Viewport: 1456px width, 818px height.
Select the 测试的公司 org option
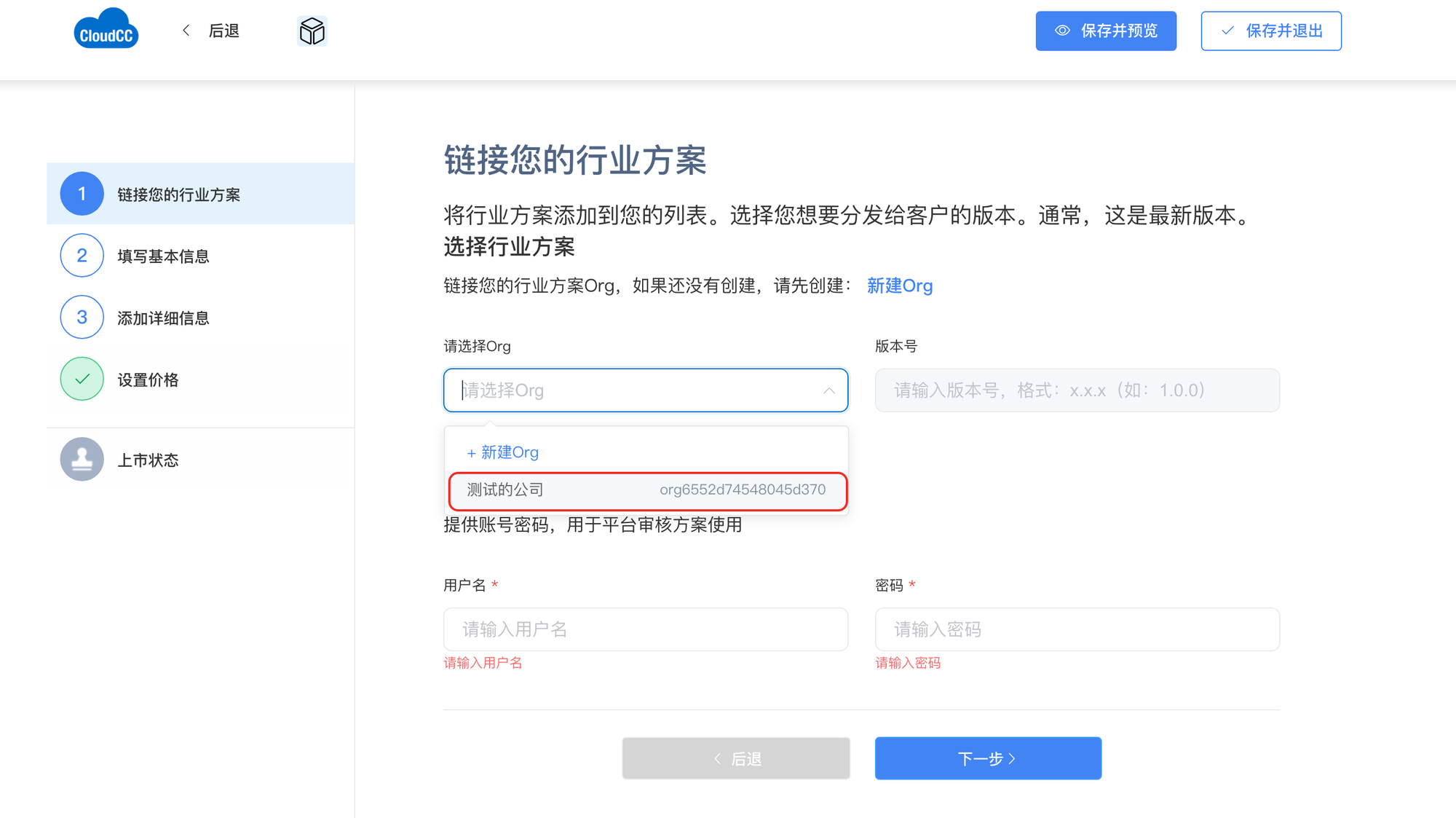pos(646,490)
